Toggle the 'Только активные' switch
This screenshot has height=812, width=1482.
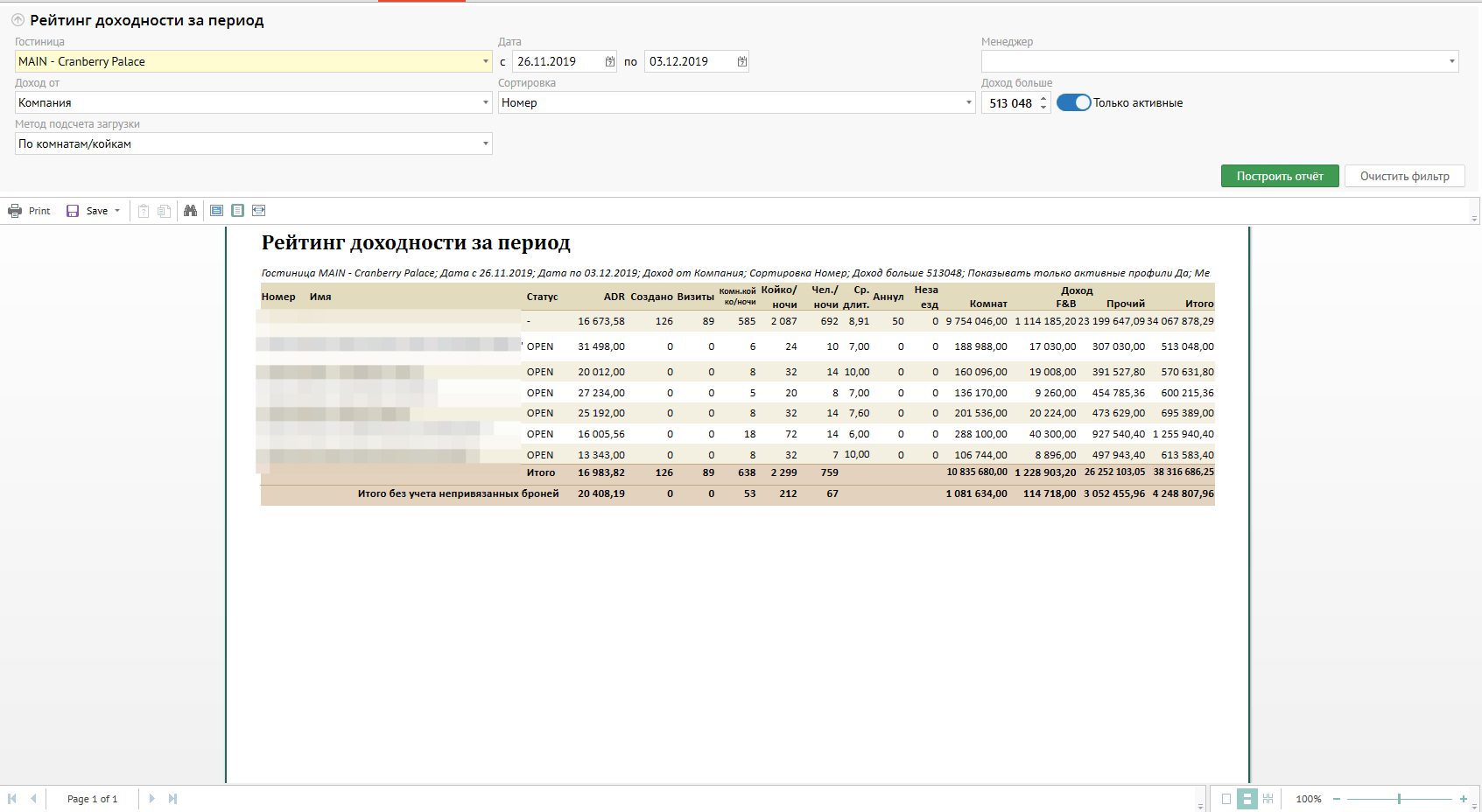point(1073,102)
